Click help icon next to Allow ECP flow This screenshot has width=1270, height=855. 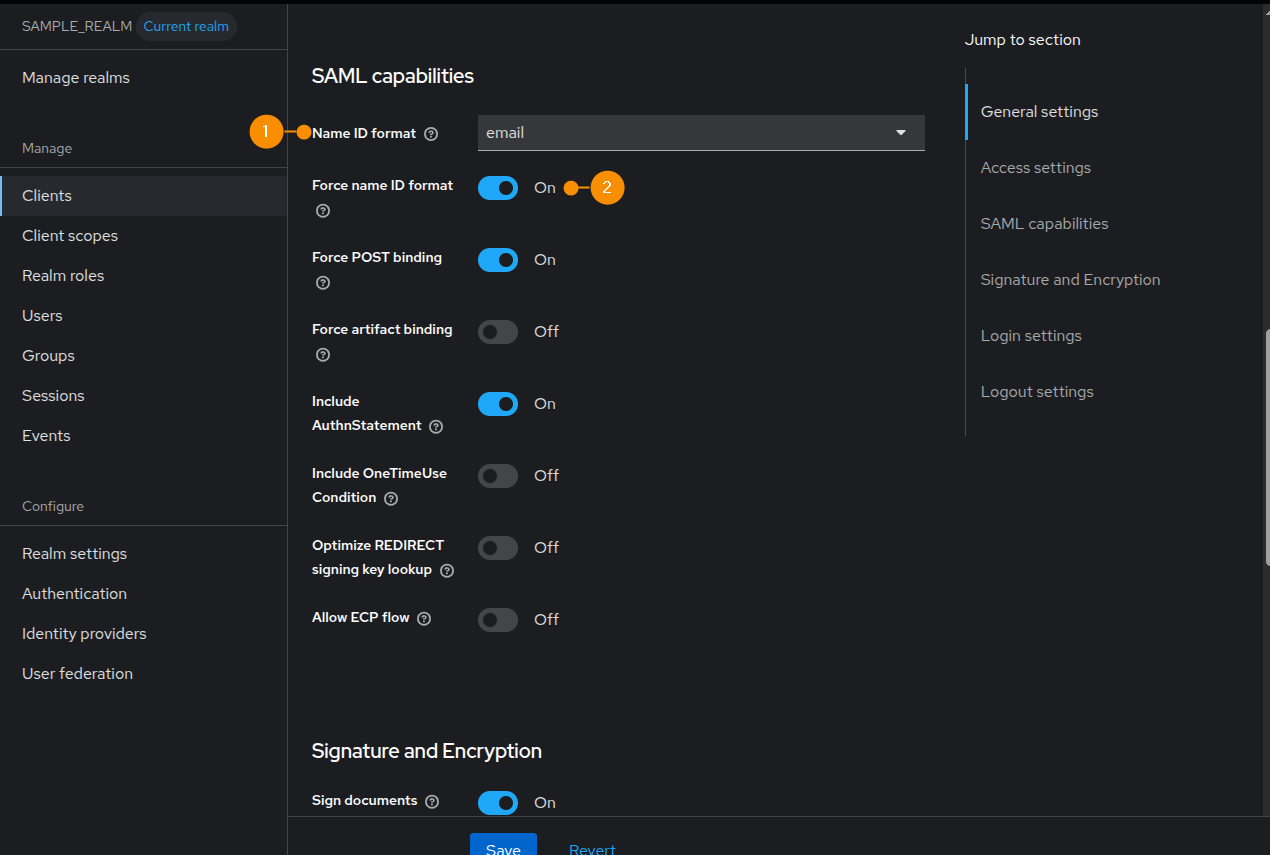[424, 619]
